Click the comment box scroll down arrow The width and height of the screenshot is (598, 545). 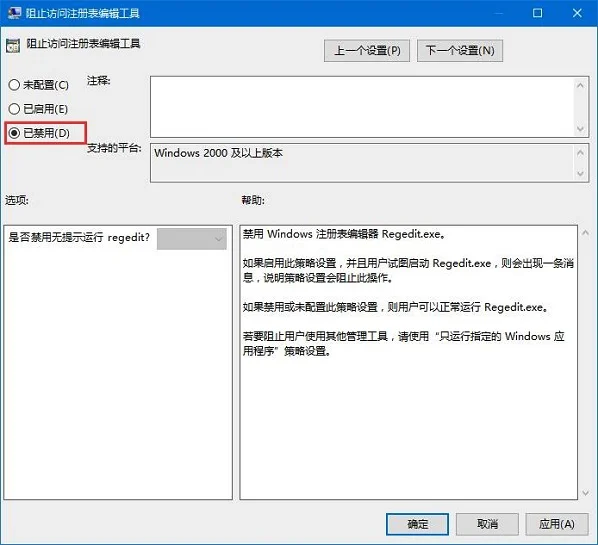(580, 129)
